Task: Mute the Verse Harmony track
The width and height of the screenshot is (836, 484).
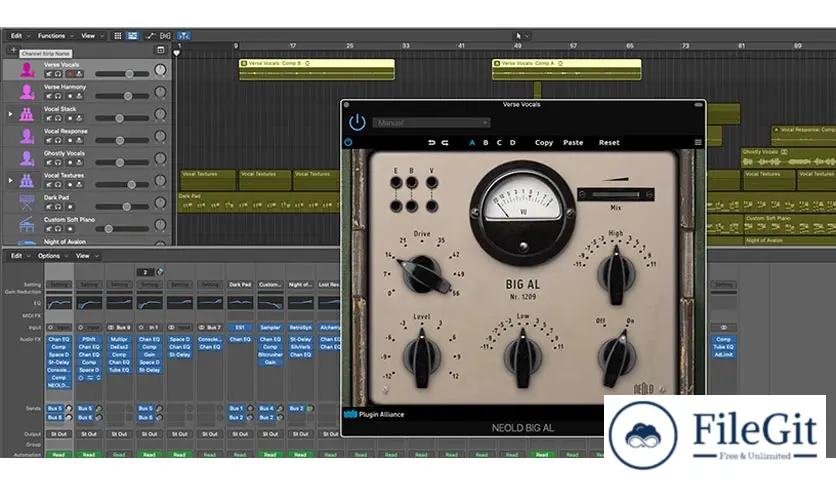Action: (49, 96)
